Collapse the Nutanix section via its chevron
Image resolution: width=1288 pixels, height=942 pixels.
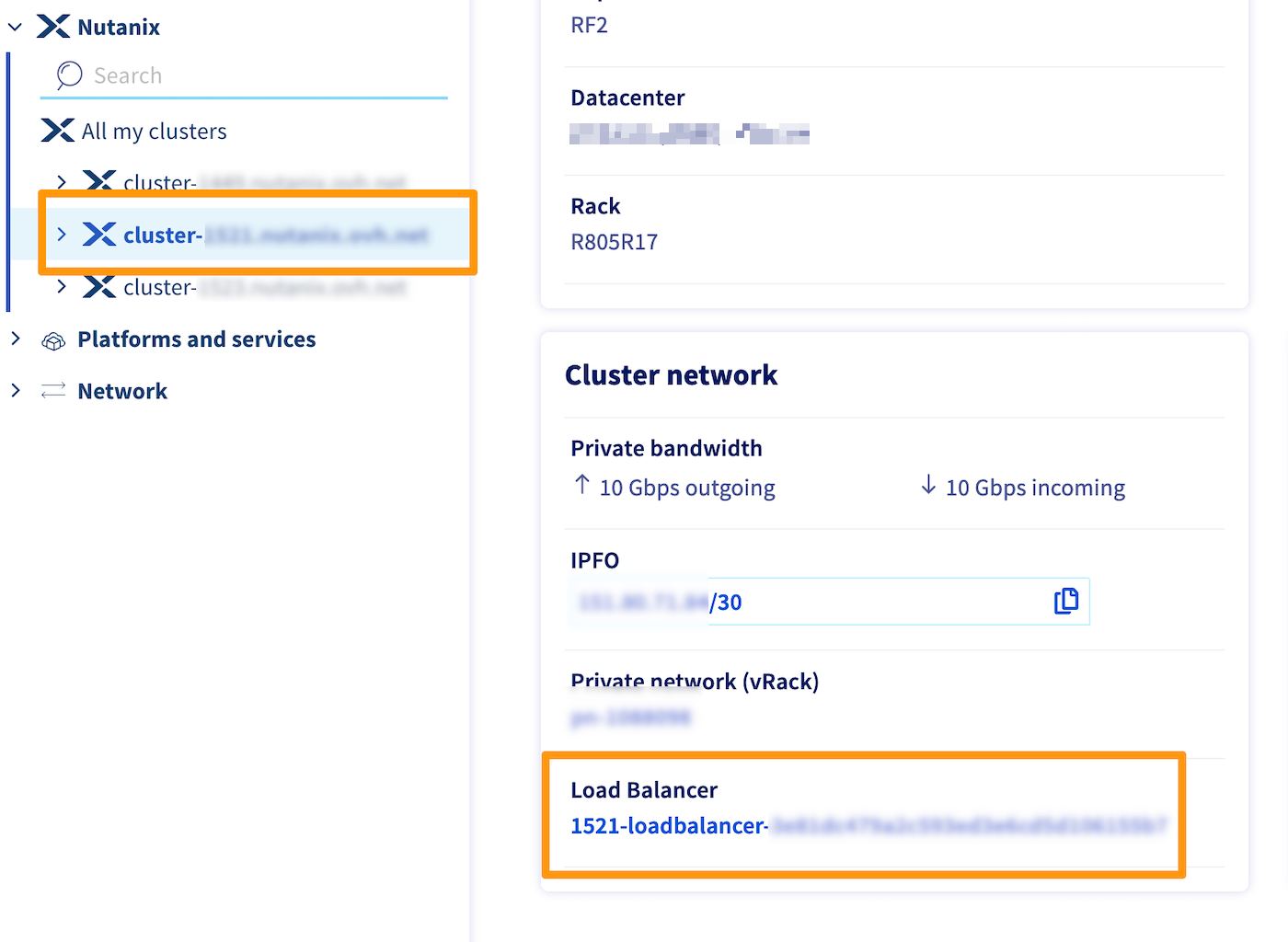[x=15, y=26]
